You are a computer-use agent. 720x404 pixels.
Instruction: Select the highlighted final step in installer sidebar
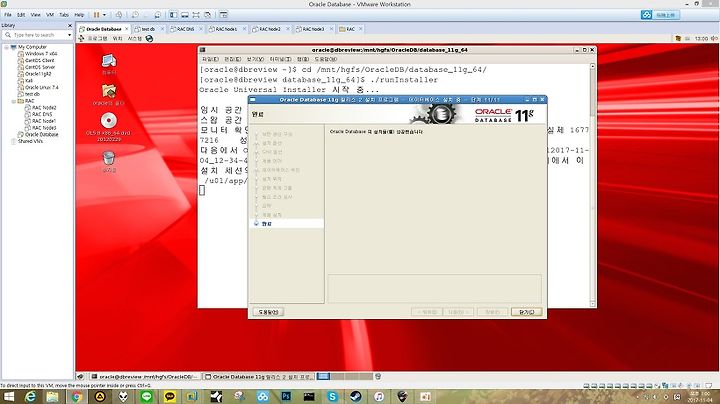pyautogui.click(x=287, y=224)
